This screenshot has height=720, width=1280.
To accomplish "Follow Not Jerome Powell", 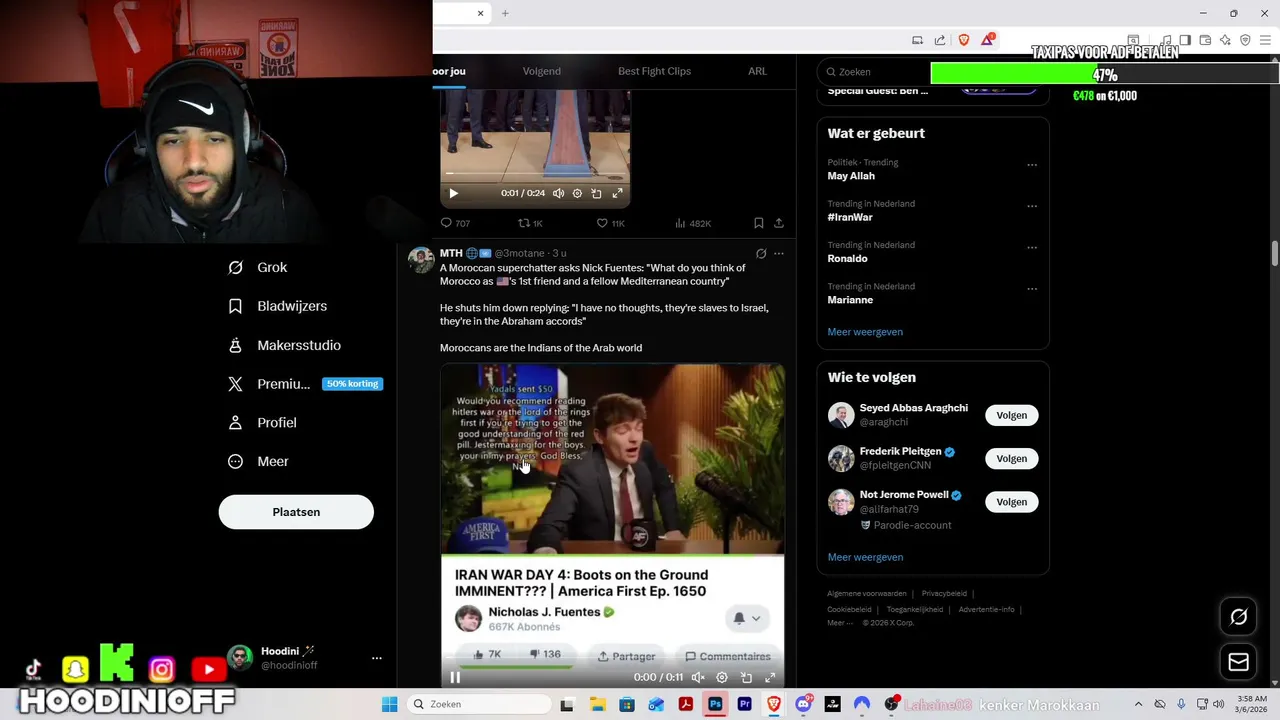I will 1011,502.
